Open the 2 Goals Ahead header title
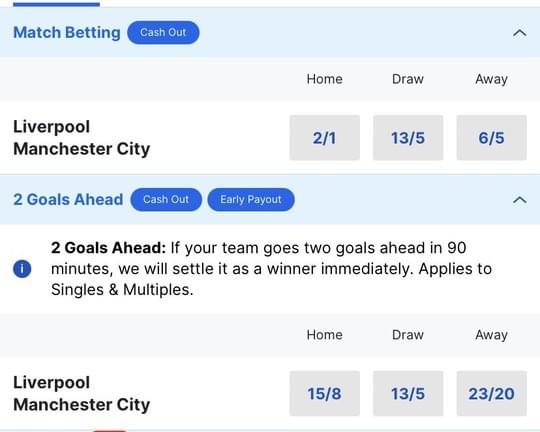Image resolution: width=540 pixels, height=432 pixels. point(68,199)
